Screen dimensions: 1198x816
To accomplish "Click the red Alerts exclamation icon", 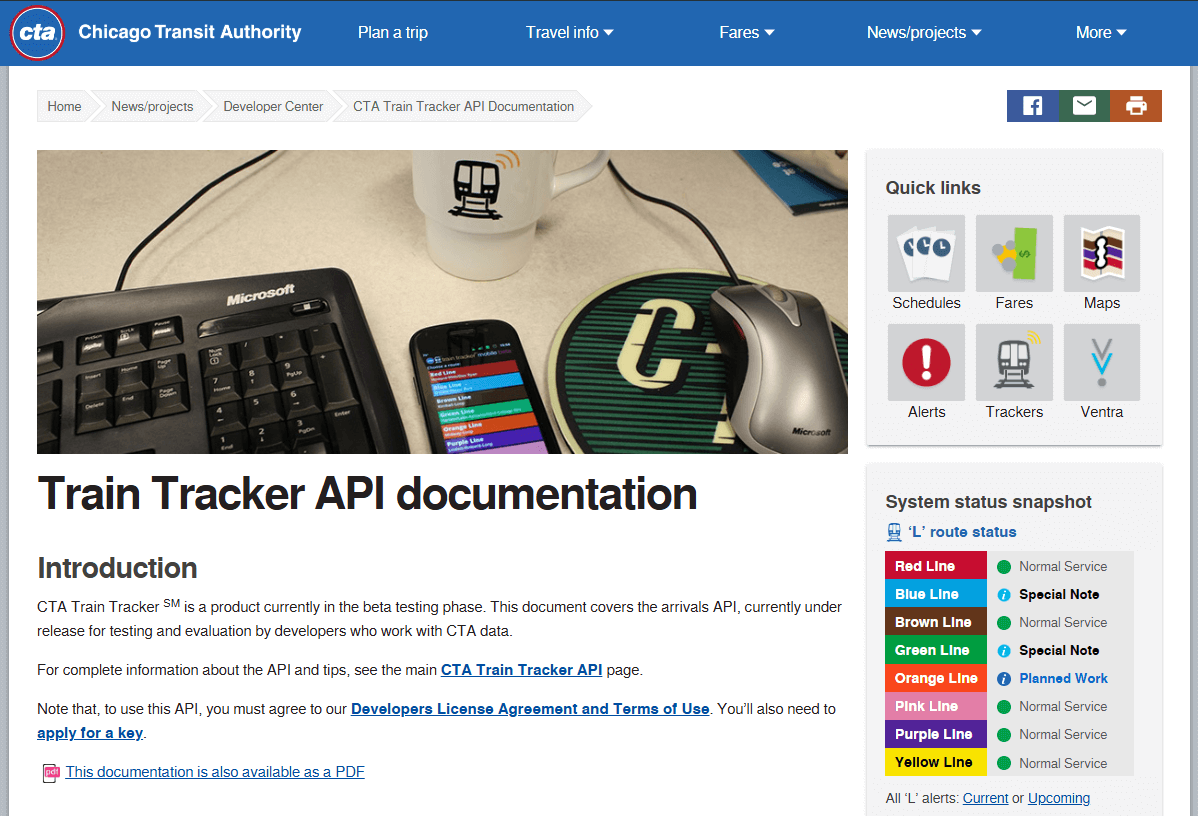I will pyautogui.click(x=925, y=362).
